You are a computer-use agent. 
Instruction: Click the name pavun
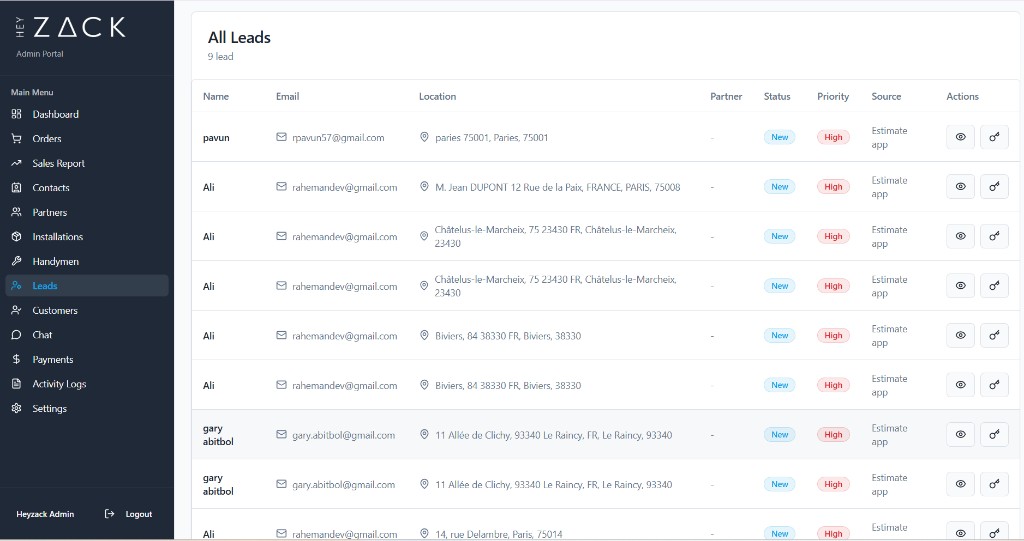point(216,138)
